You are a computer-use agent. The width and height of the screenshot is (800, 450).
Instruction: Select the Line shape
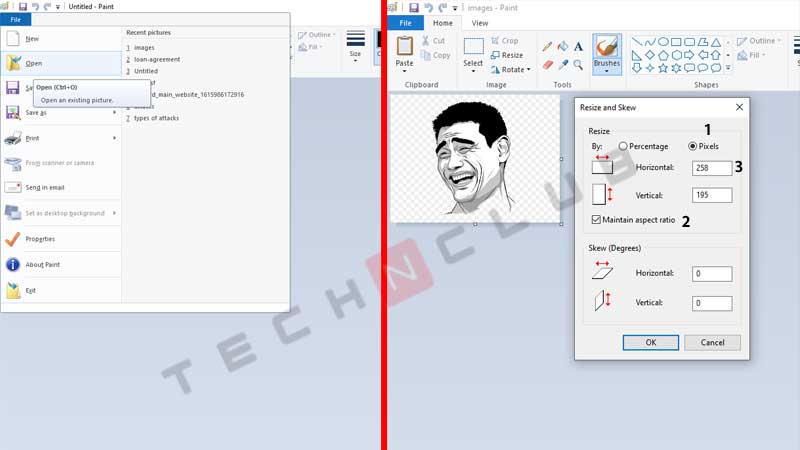coord(637,42)
